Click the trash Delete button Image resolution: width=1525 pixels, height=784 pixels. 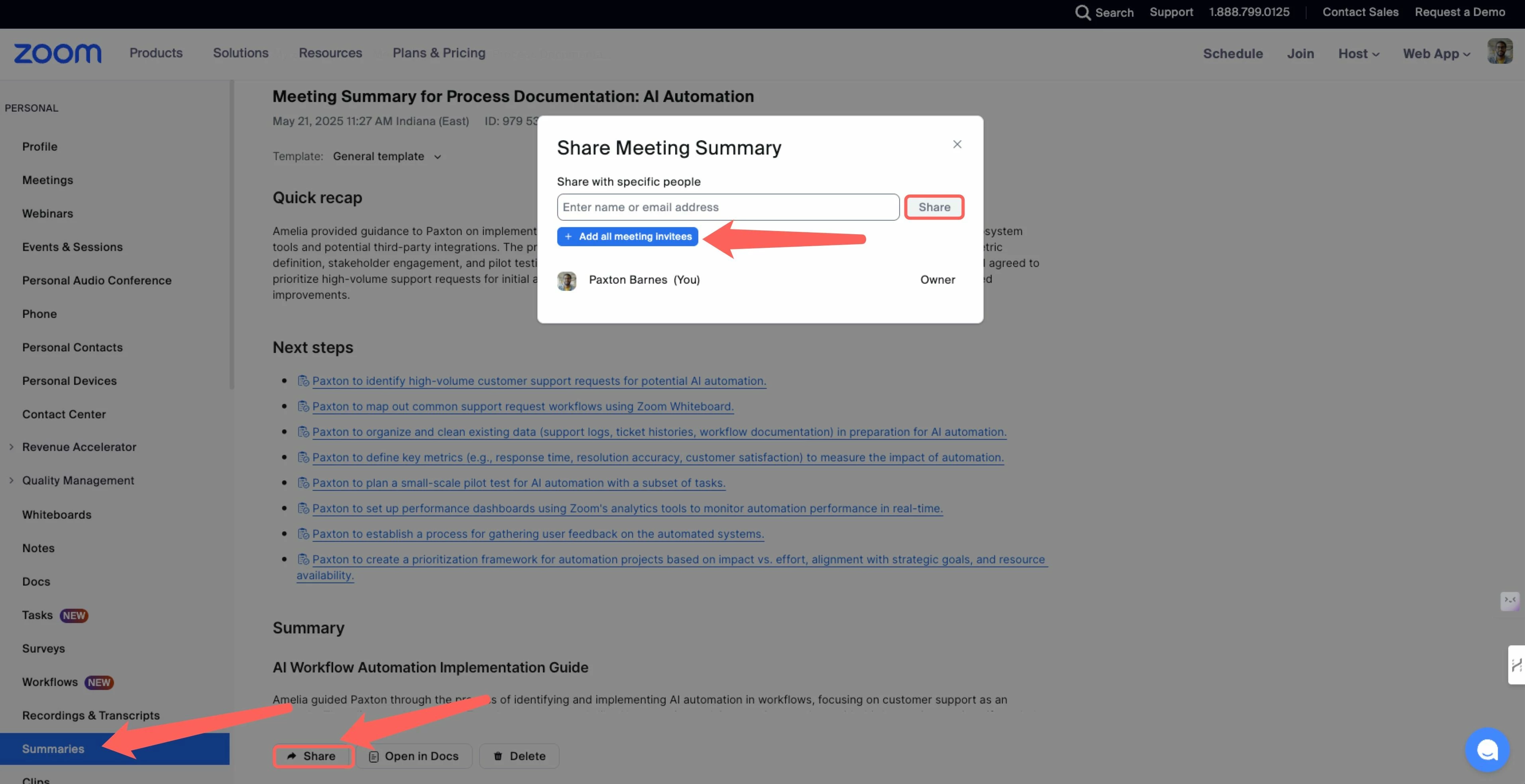[x=519, y=756]
